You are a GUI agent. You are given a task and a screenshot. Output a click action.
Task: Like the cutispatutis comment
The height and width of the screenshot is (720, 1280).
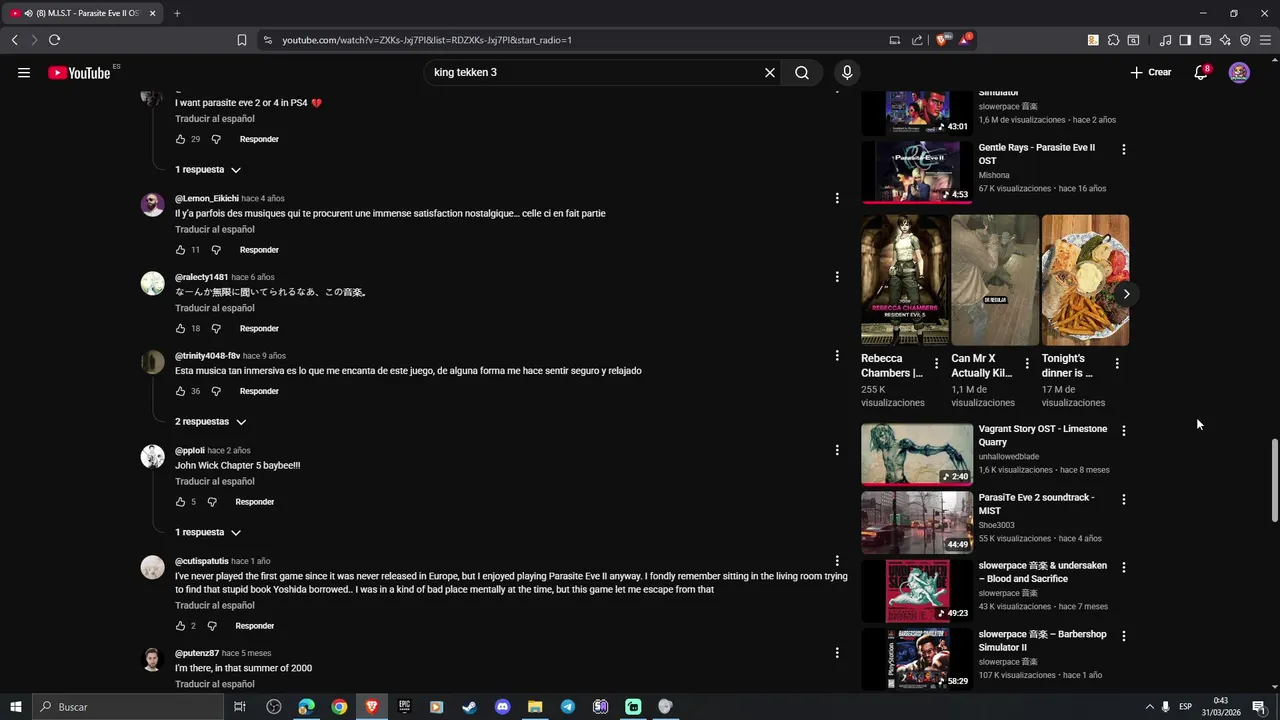180,626
